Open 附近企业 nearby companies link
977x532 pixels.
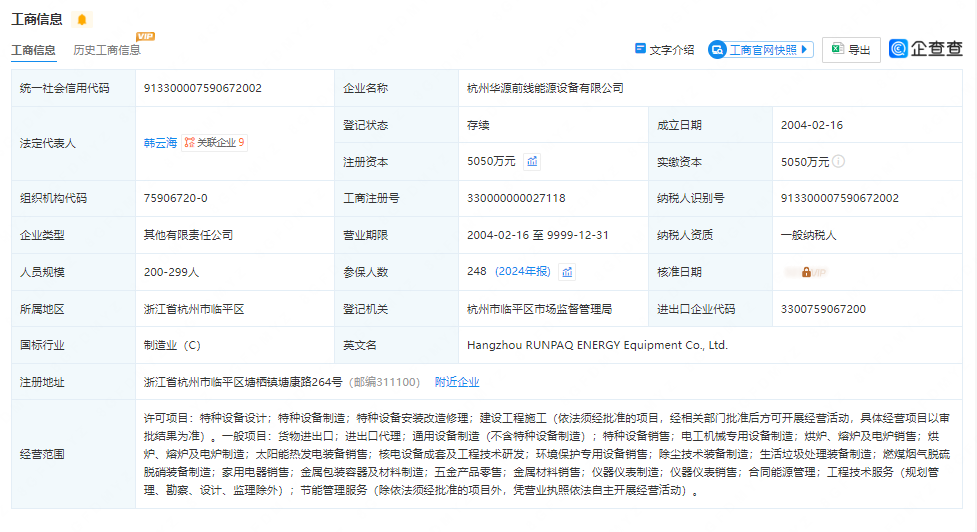click(x=457, y=382)
